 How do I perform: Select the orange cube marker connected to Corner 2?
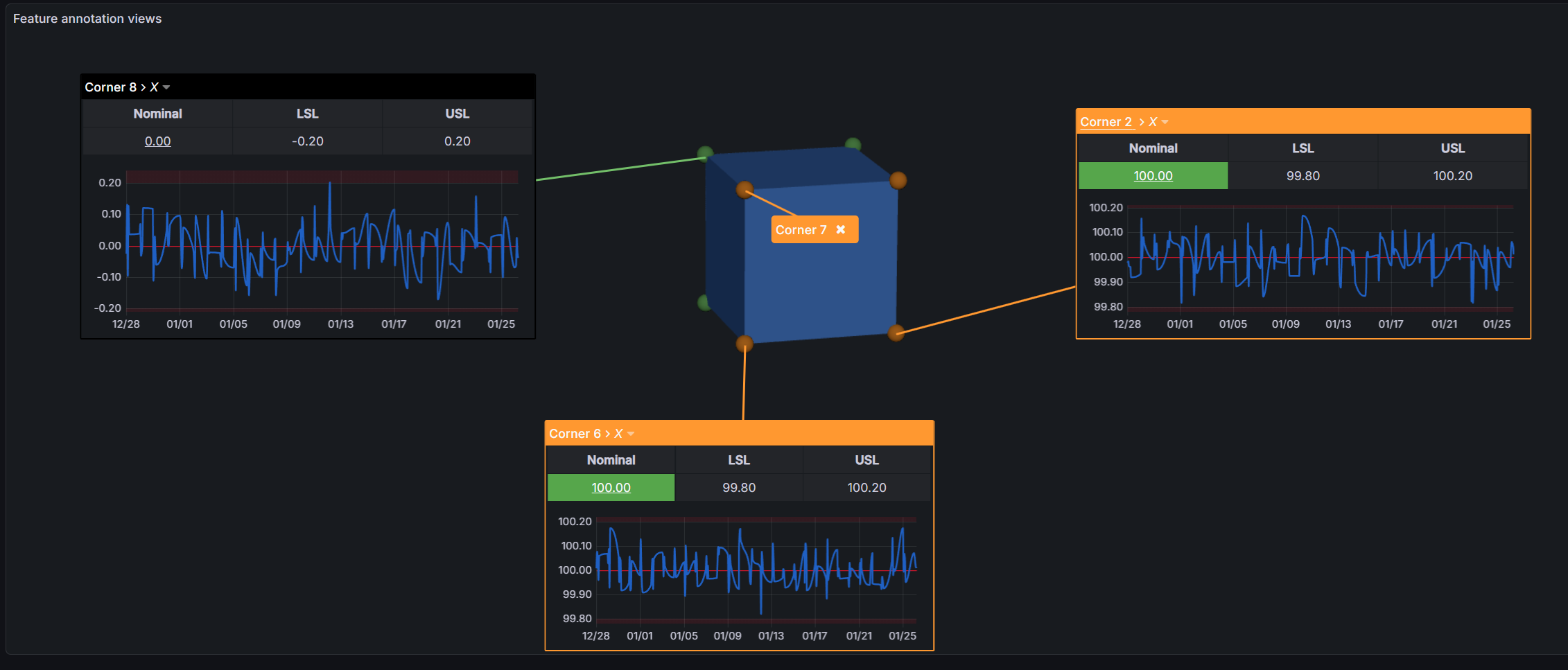click(896, 333)
